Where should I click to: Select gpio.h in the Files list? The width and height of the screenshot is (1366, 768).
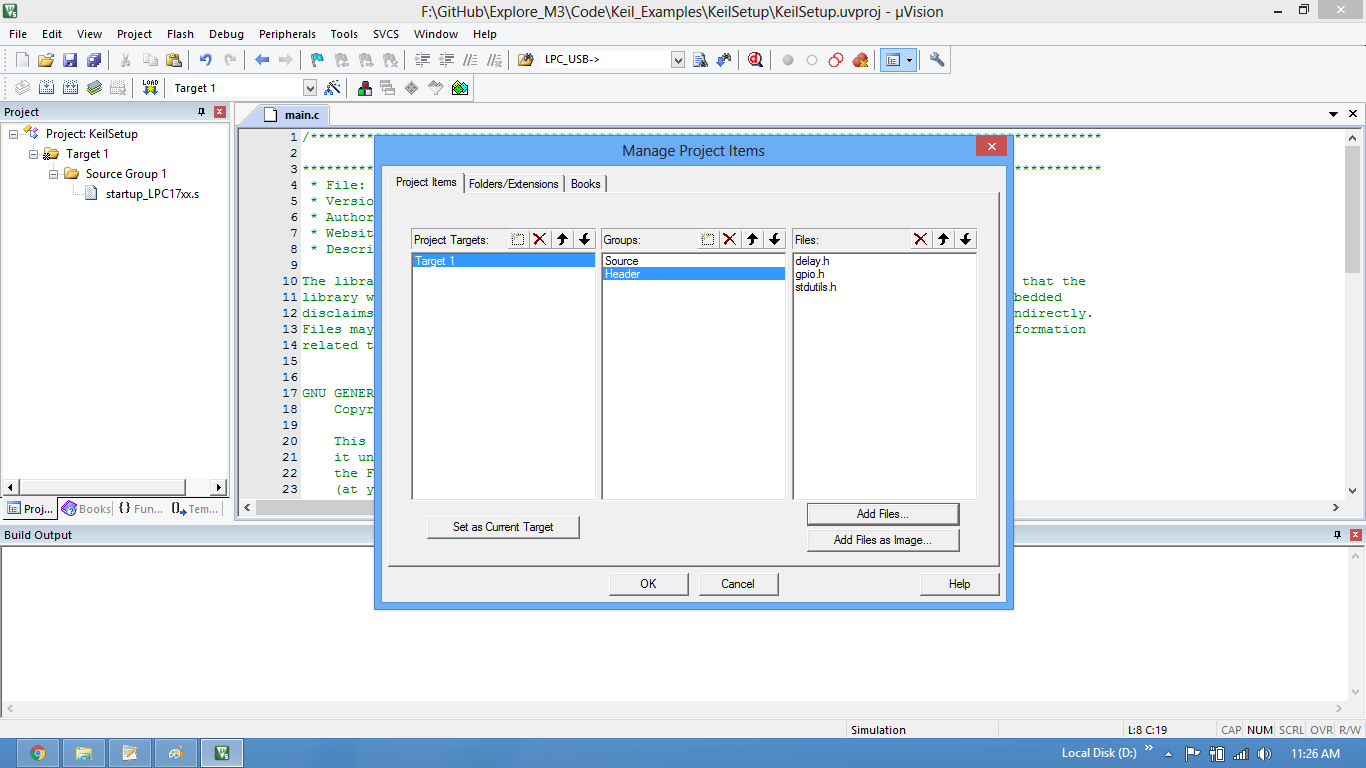tap(810, 274)
